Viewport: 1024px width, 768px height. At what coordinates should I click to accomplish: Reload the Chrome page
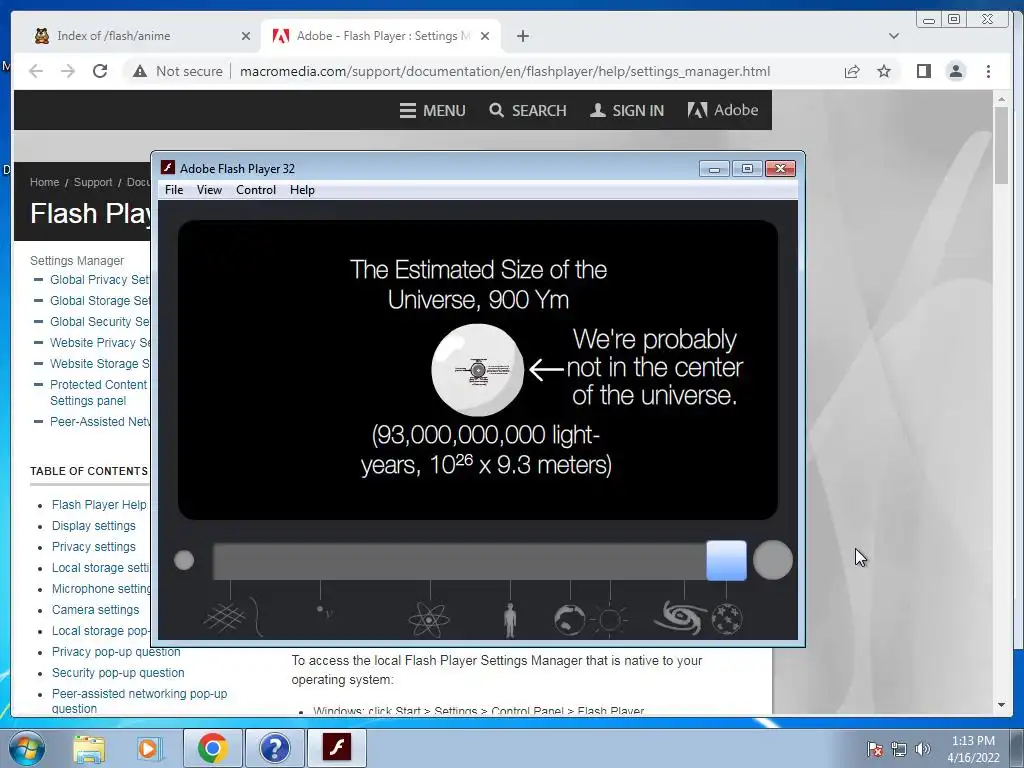(x=100, y=71)
